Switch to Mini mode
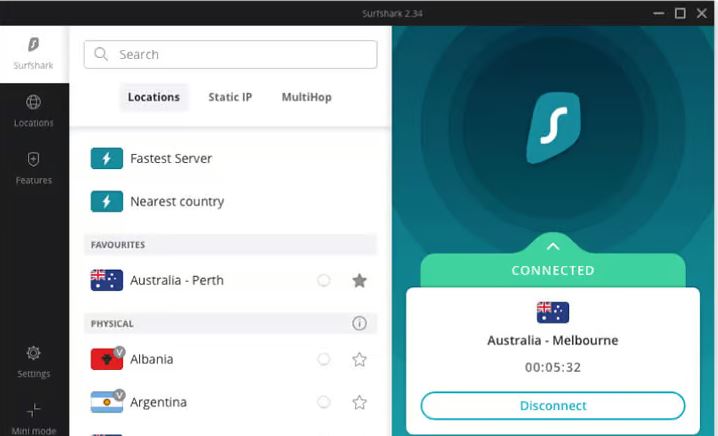Screen dimensions: 718x436 click(33, 419)
